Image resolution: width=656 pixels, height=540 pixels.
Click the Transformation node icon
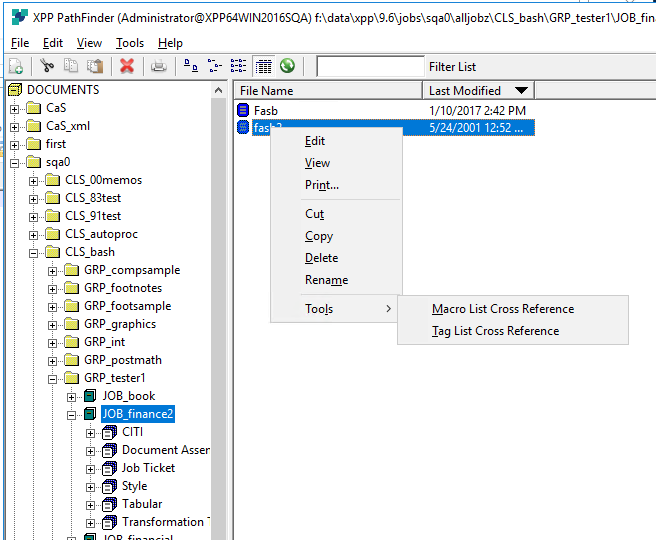coord(110,522)
